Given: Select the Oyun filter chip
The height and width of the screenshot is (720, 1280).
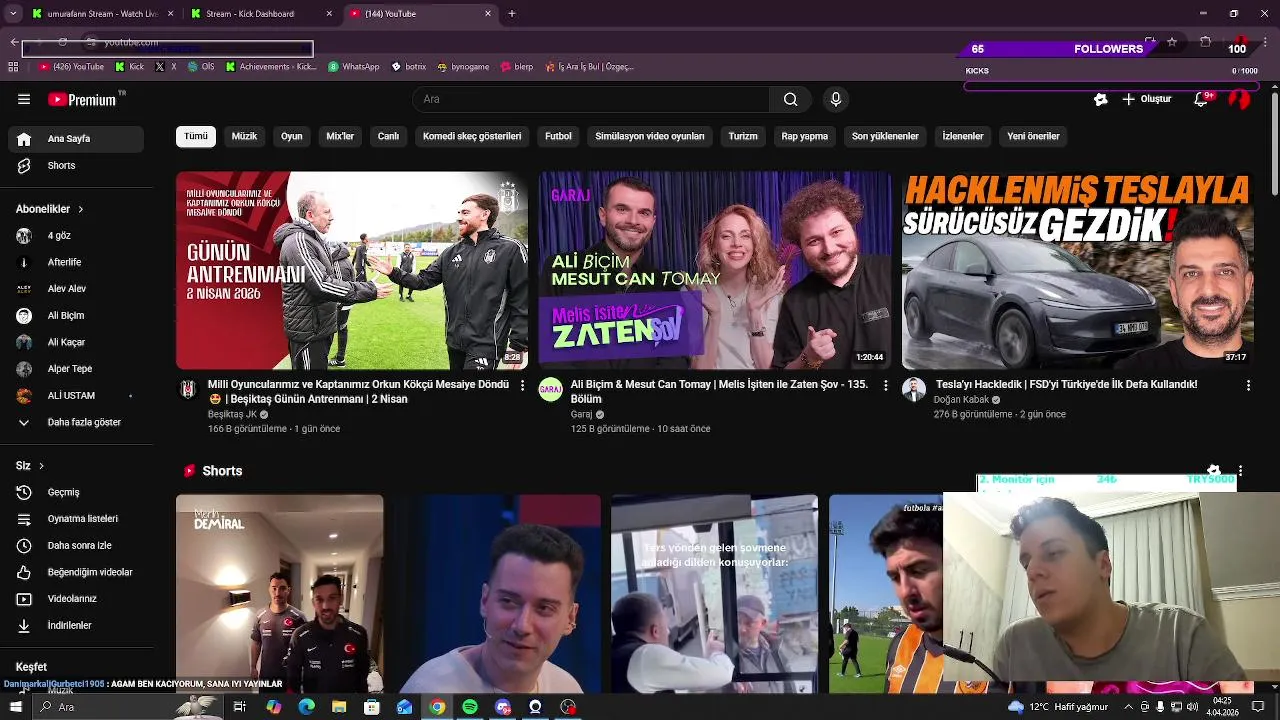Looking at the screenshot, I should pos(292,136).
